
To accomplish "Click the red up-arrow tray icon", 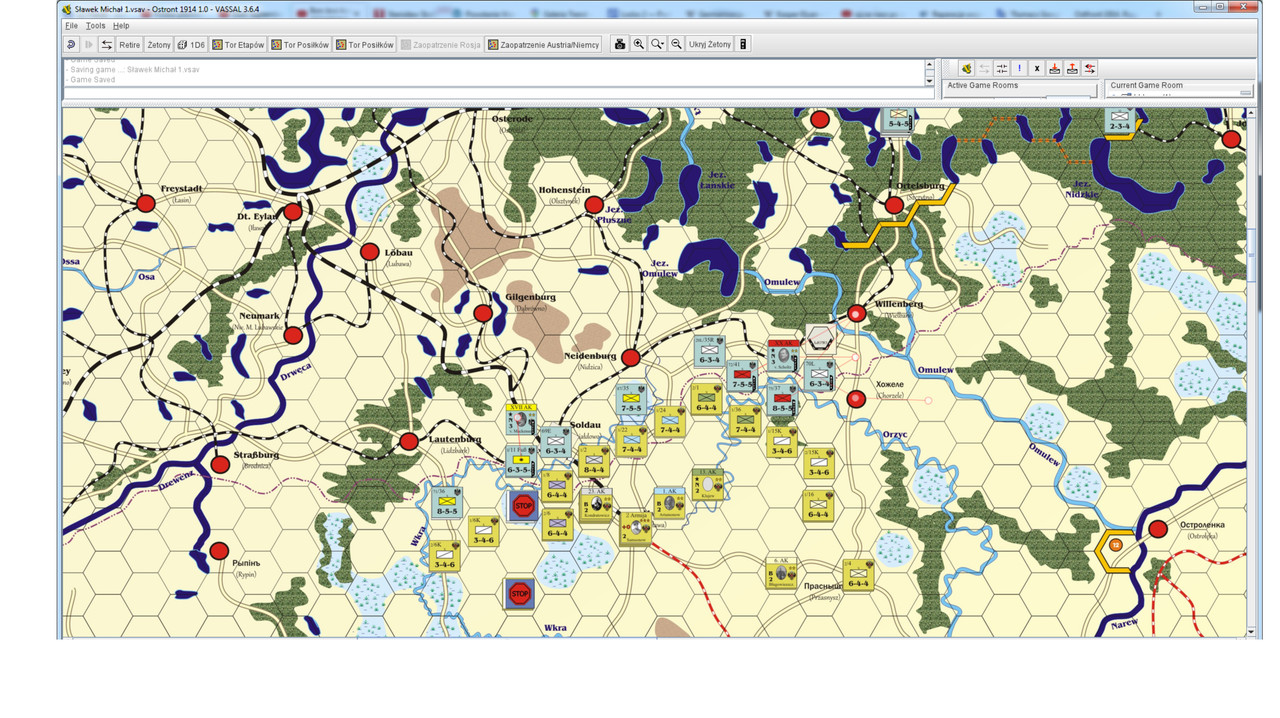I will point(1072,69).
